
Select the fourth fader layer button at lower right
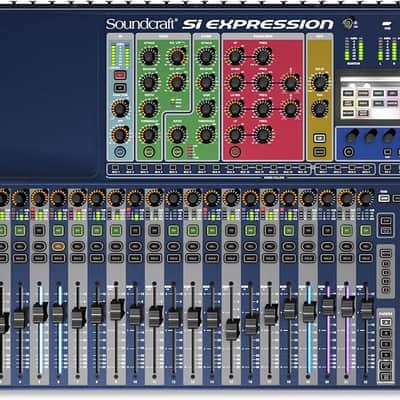click(386, 354)
